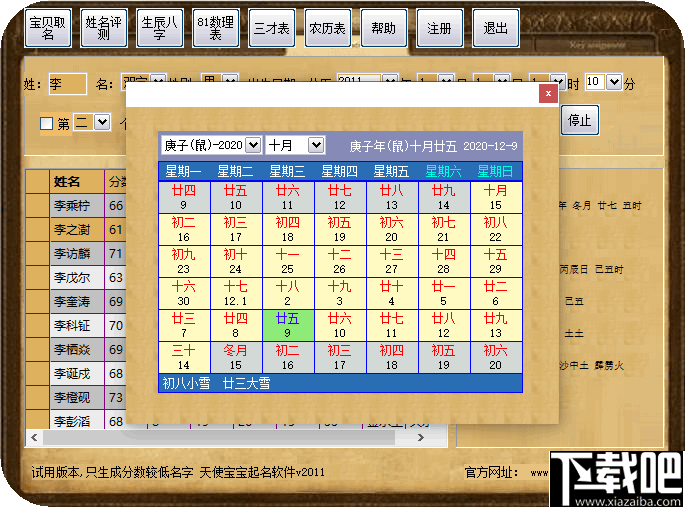
Task: Open the 三才表 tab
Action: coord(272,28)
